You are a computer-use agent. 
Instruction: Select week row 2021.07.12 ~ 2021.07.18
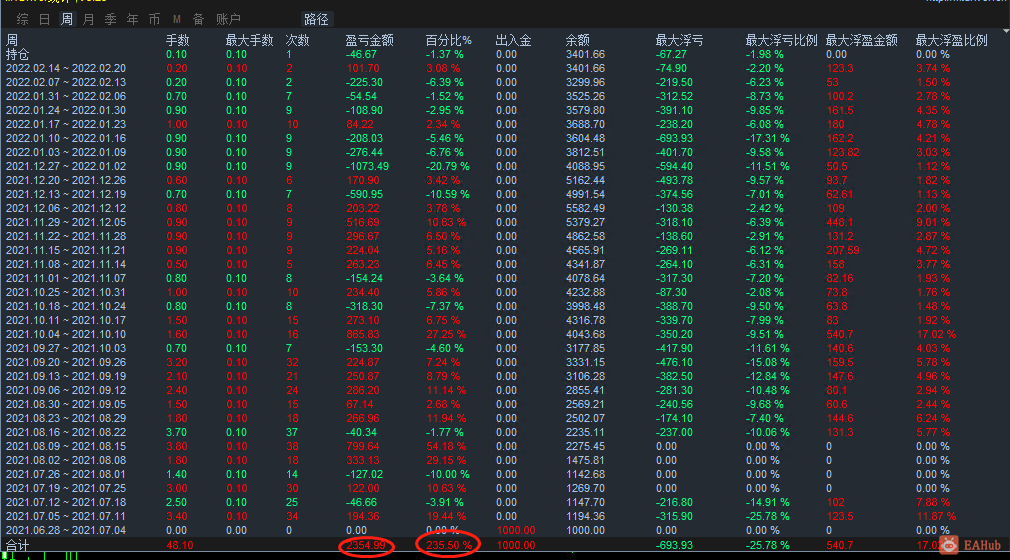(x=505, y=502)
